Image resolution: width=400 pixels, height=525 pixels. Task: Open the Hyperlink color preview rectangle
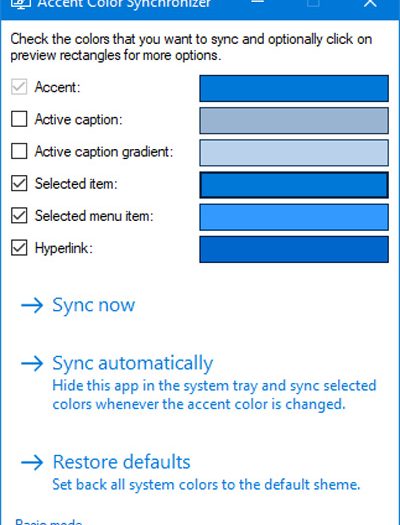click(294, 249)
